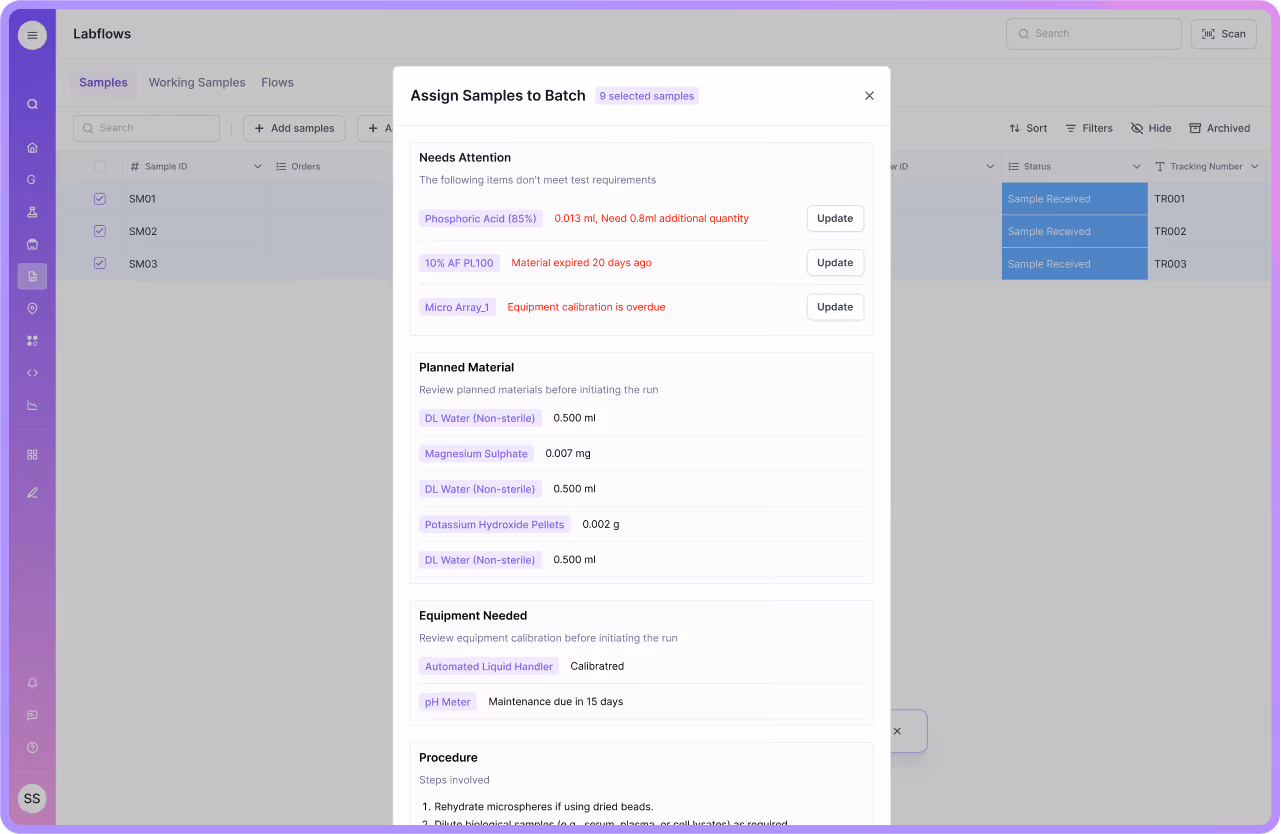Viewport: 1281px width, 834px height.
Task: Uncheck the SM02 sample checkbox
Action: coord(99,230)
